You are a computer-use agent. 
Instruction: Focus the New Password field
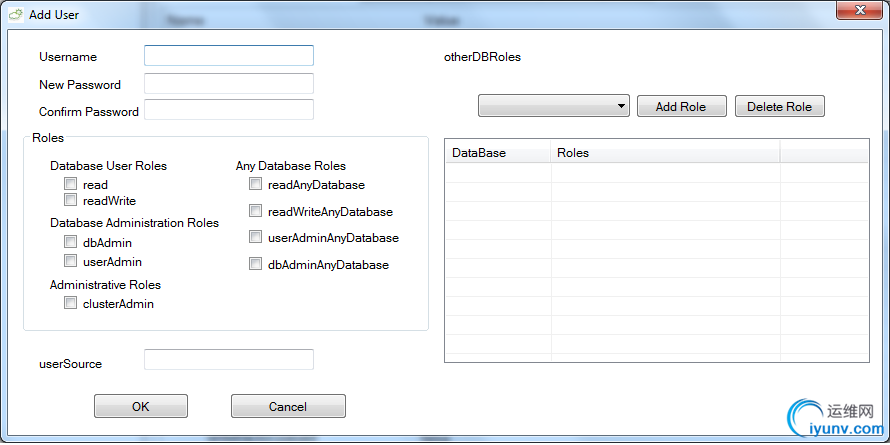point(229,83)
